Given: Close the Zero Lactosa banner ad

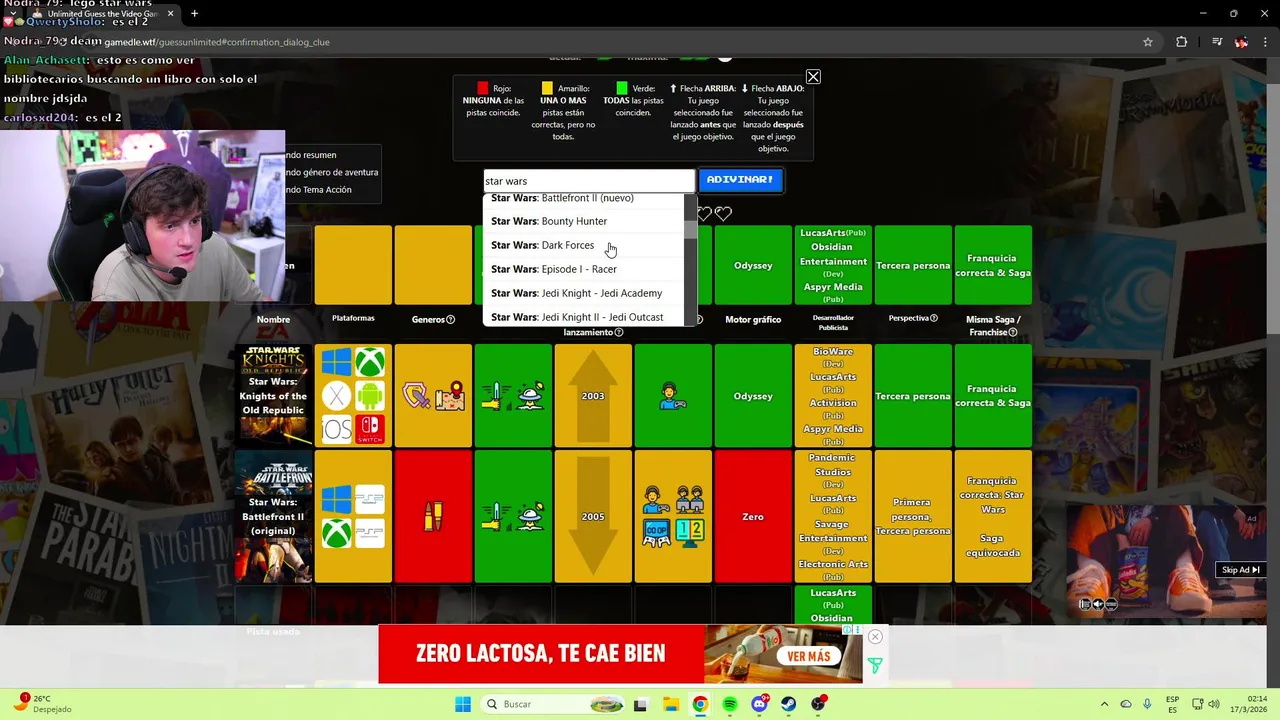Looking at the screenshot, I should [x=875, y=637].
